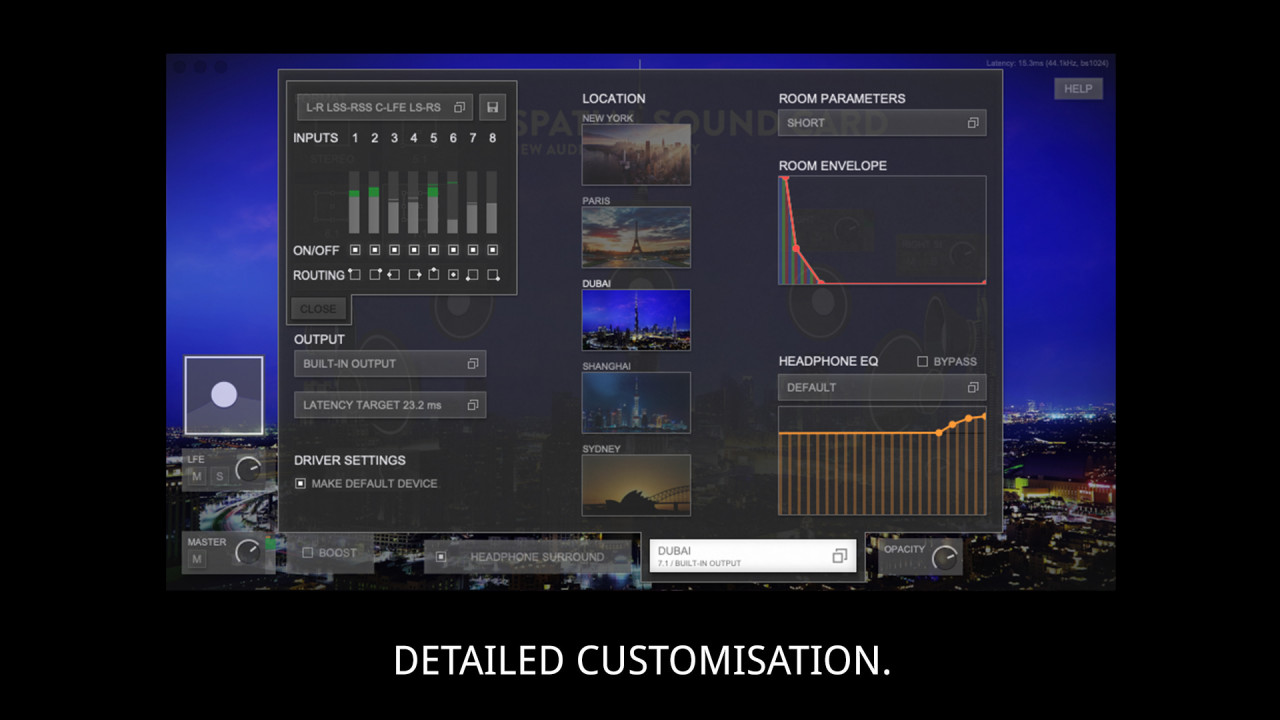The width and height of the screenshot is (1280, 720).
Task: Change routing icon for input 5
Action: [x=433, y=275]
